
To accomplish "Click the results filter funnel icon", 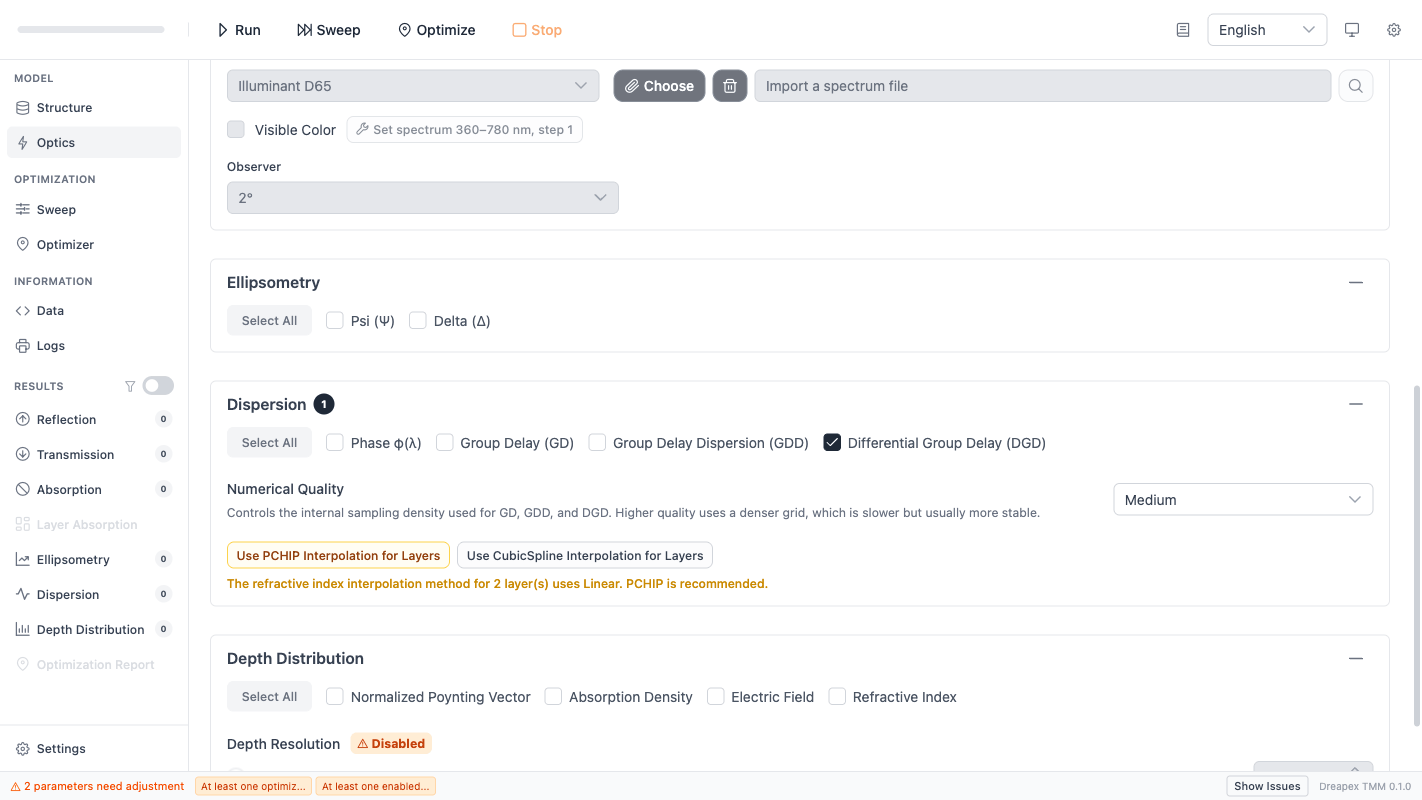I will 130,386.
